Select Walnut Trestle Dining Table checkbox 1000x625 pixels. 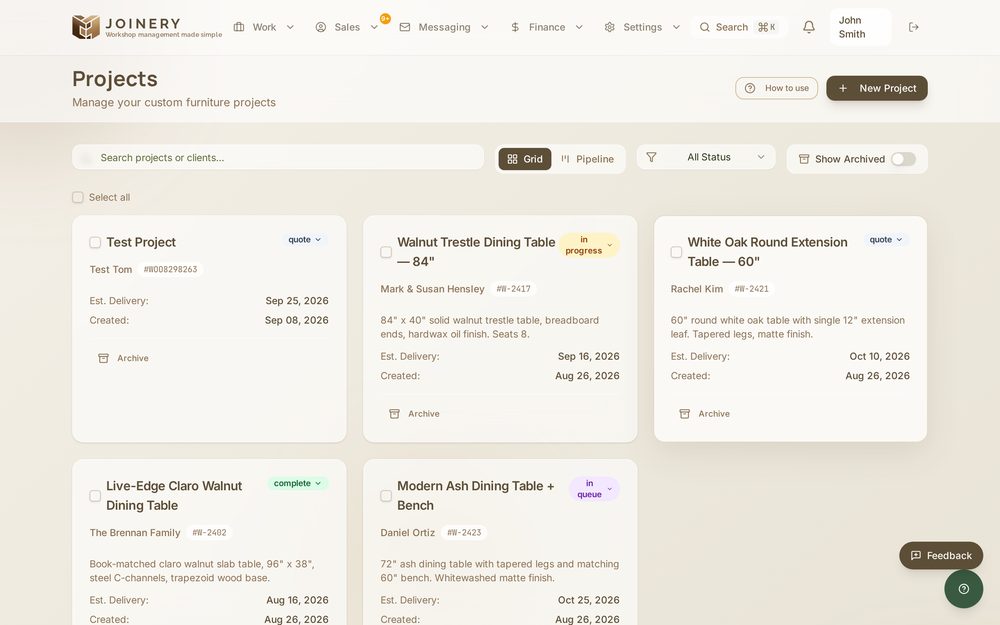tap(386, 252)
